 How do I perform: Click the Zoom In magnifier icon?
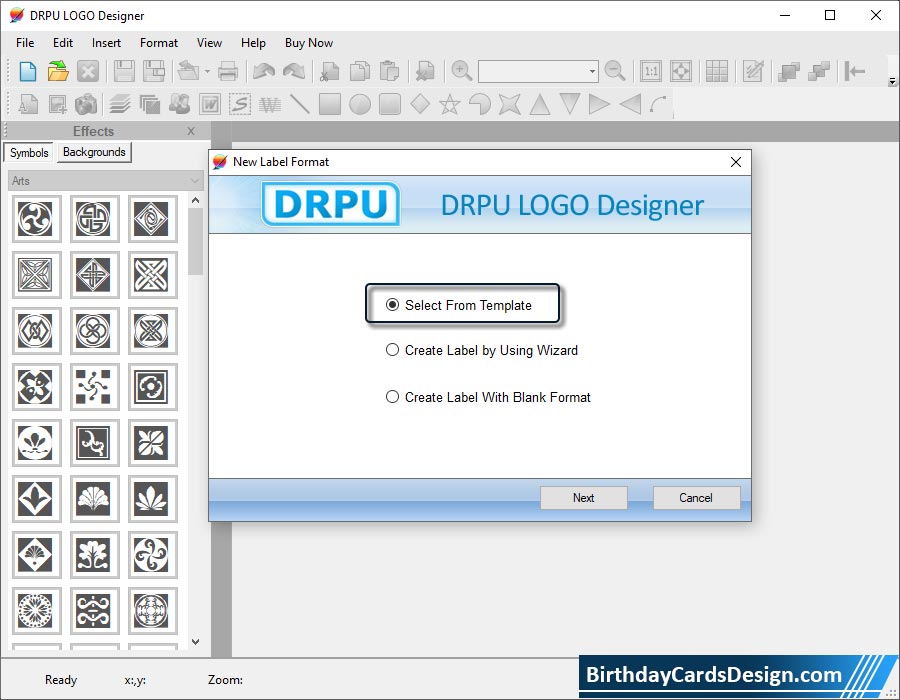click(461, 71)
